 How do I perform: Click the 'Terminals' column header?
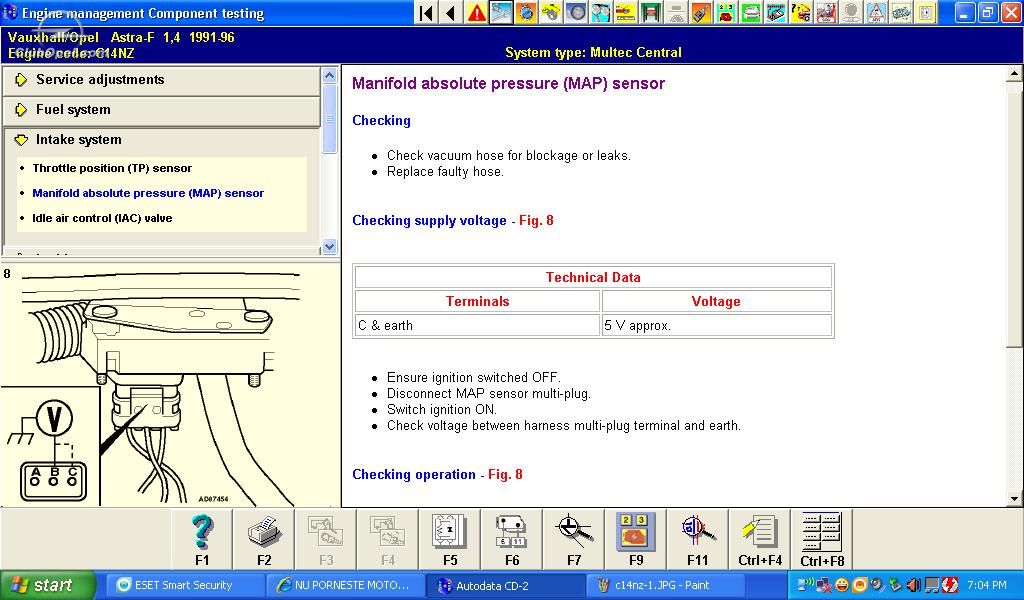coord(477,302)
